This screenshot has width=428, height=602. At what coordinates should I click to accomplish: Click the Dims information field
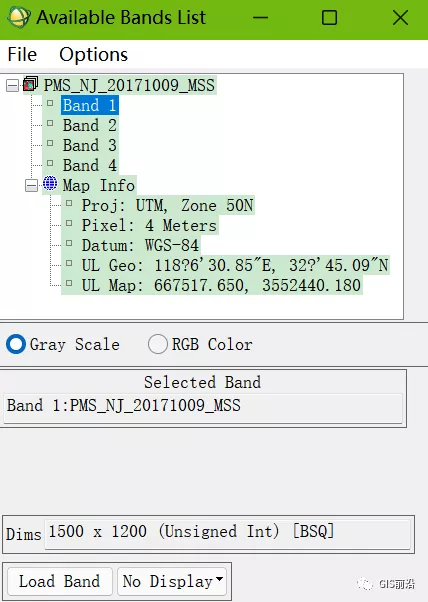[228, 534]
